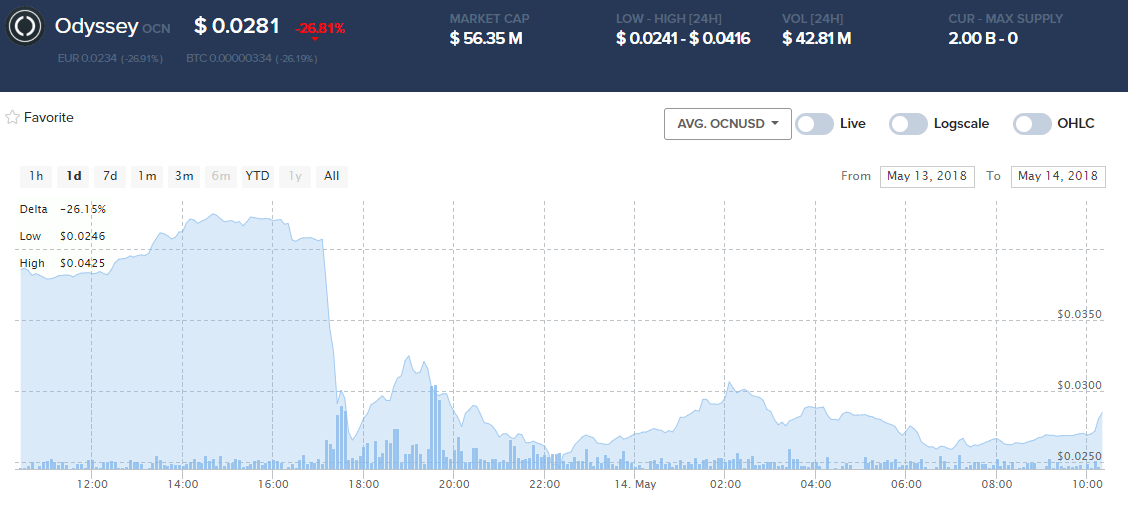Switch on the OHLC toggle
This screenshot has width=1128, height=512.
coord(1032,124)
